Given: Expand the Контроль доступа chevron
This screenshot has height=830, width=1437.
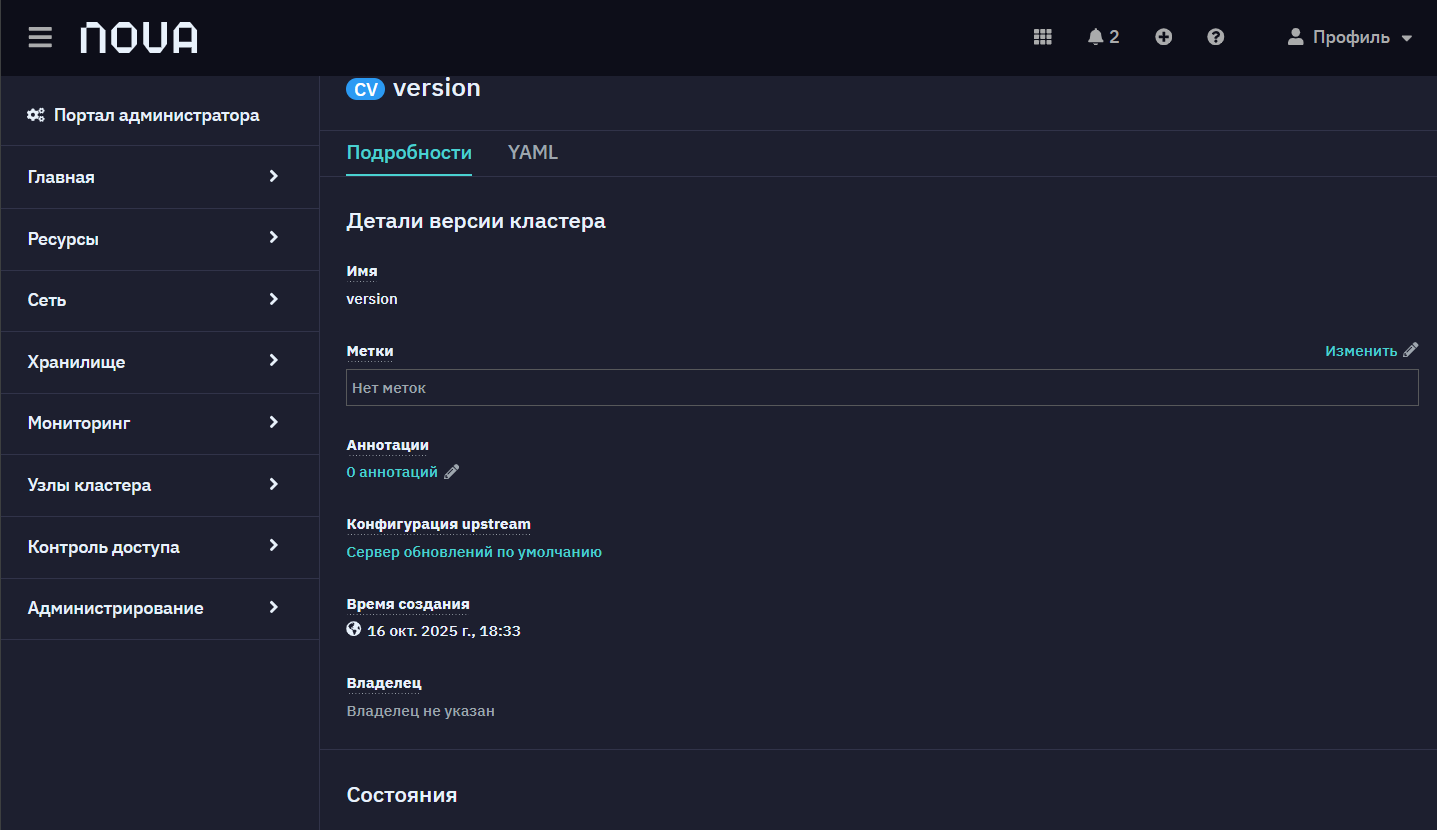Looking at the screenshot, I should pyautogui.click(x=273, y=546).
